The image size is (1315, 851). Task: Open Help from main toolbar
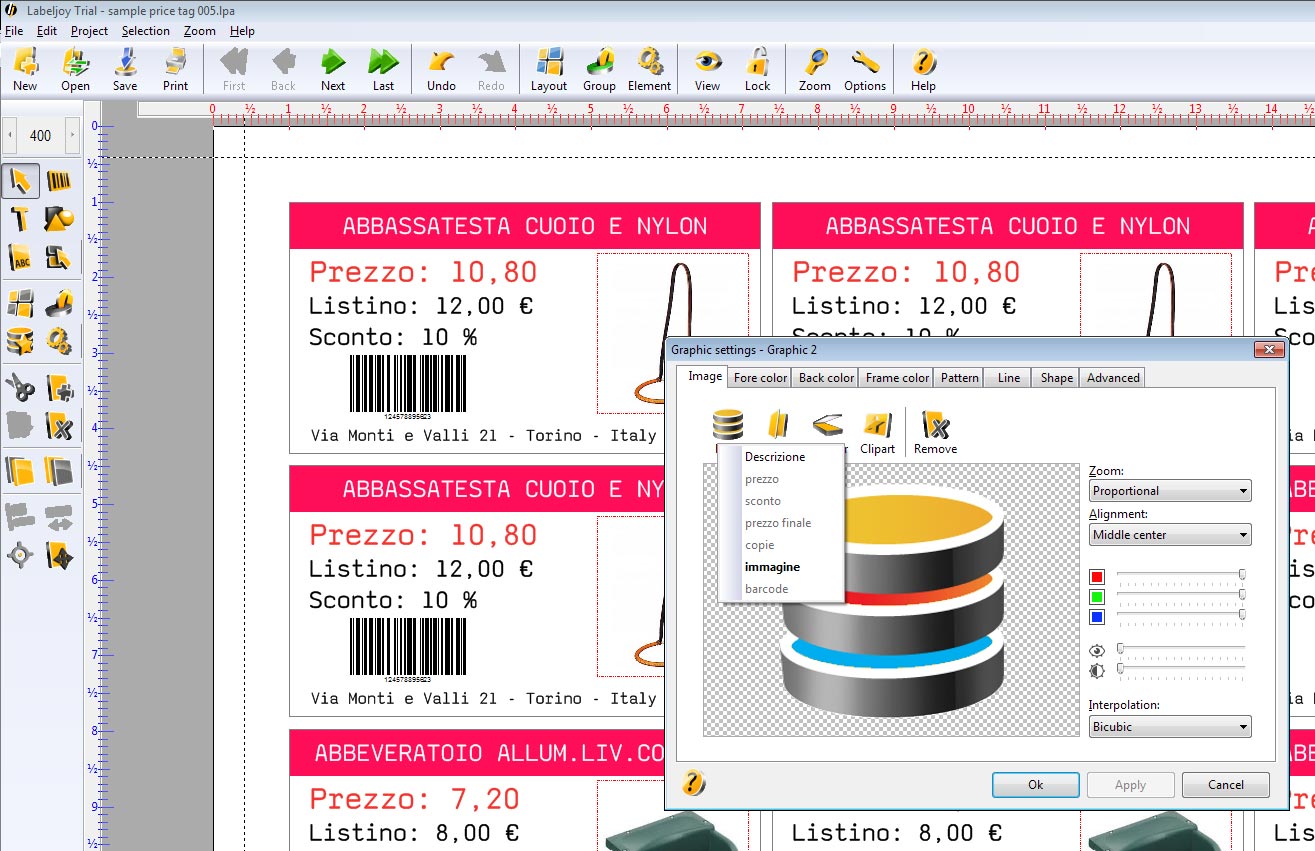point(923,69)
